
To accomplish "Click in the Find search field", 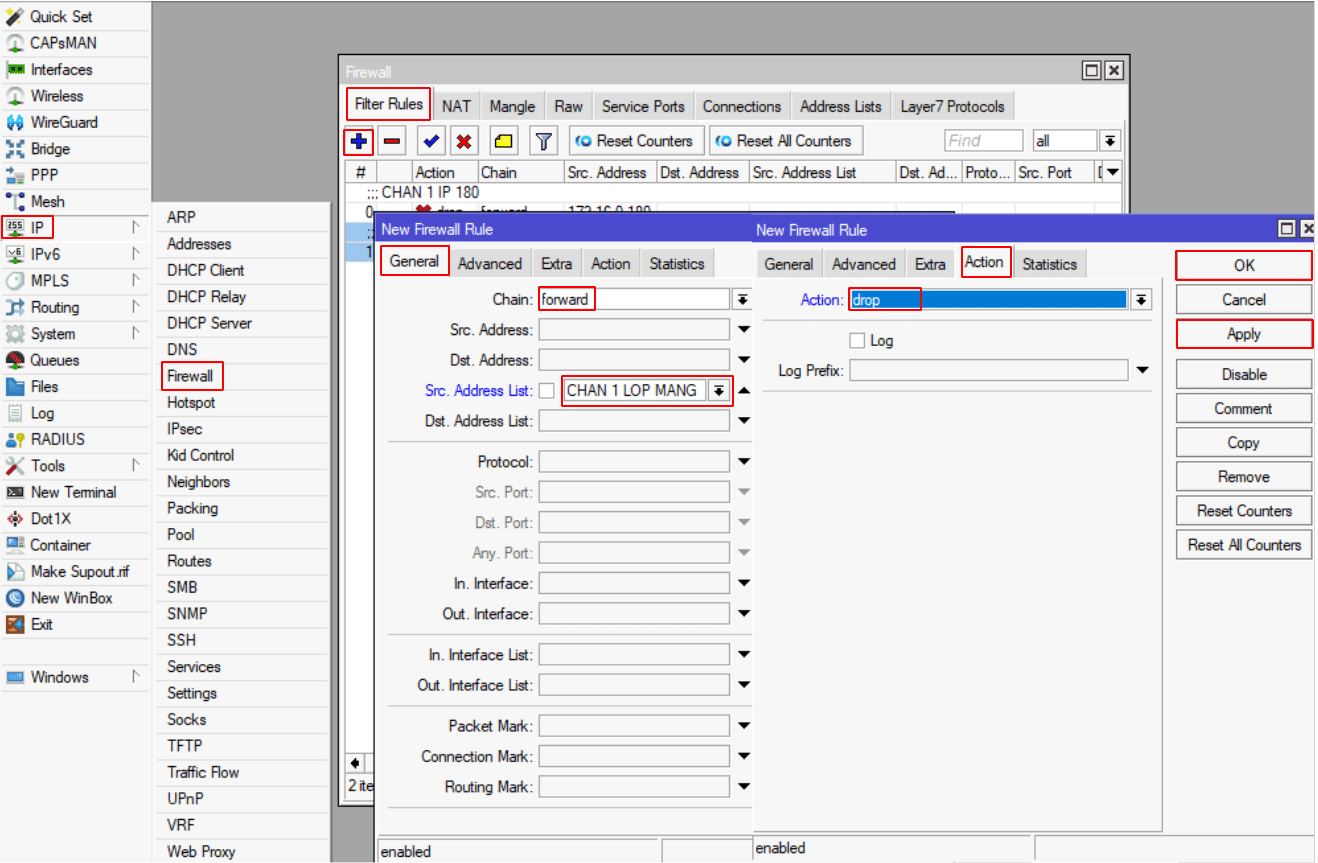I will click(x=983, y=141).
